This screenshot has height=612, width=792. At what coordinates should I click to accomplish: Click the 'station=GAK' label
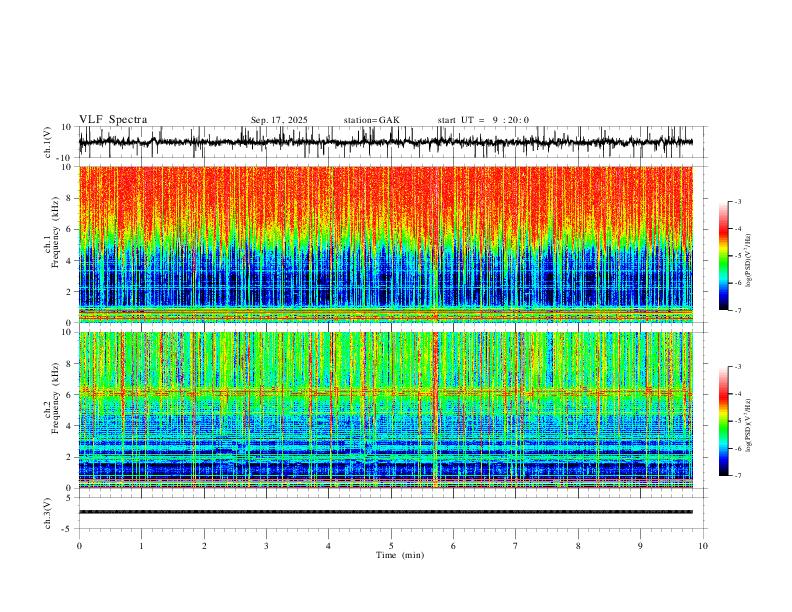click(371, 120)
